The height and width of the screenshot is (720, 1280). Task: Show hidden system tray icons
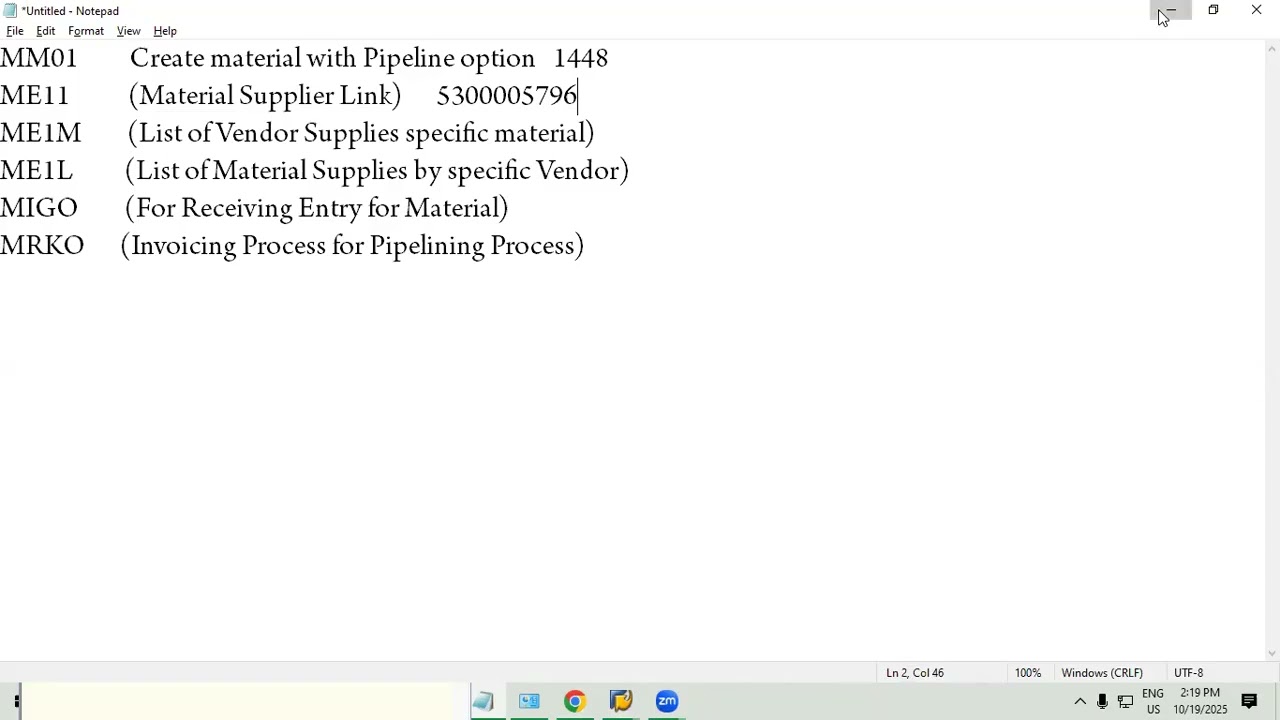point(1080,702)
